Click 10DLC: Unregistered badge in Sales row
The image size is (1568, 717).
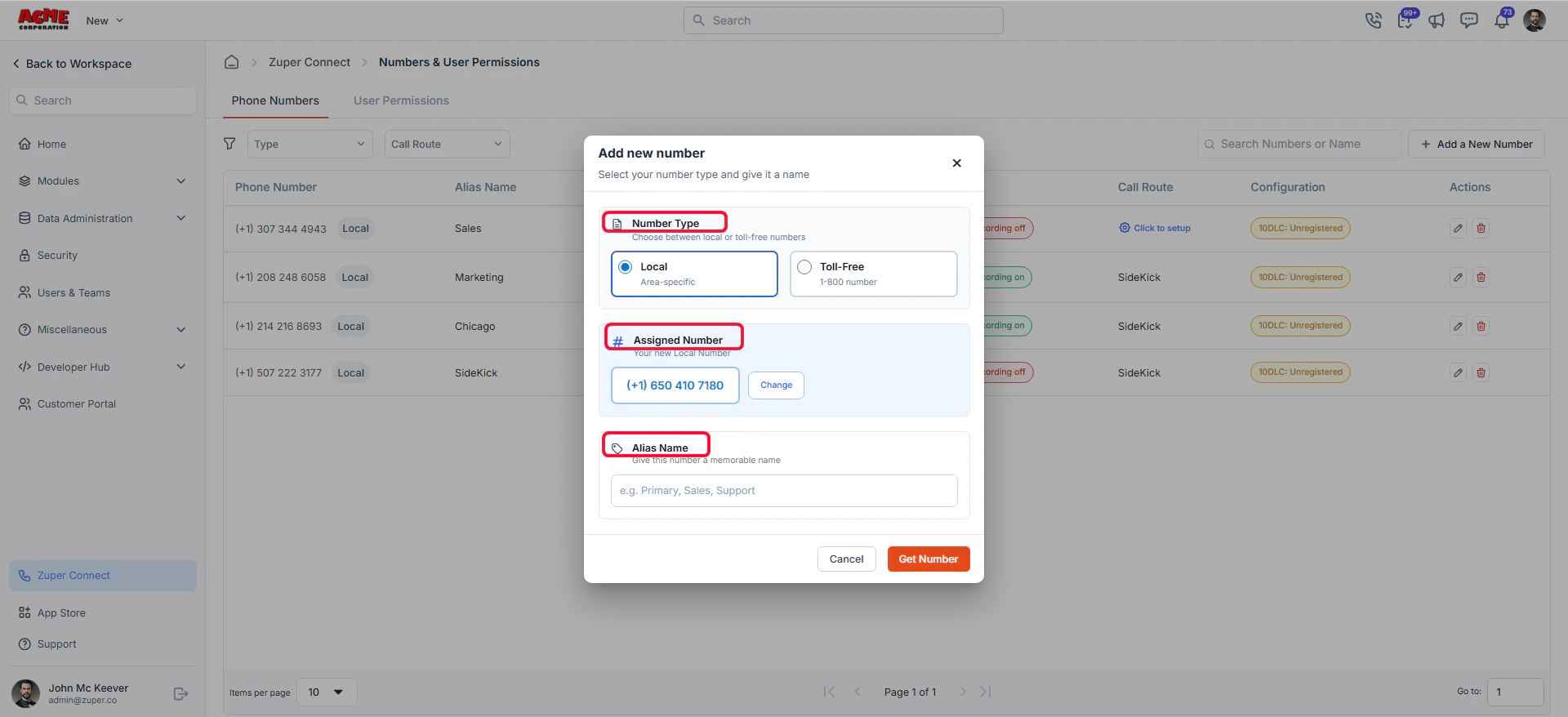click(x=1300, y=229)
